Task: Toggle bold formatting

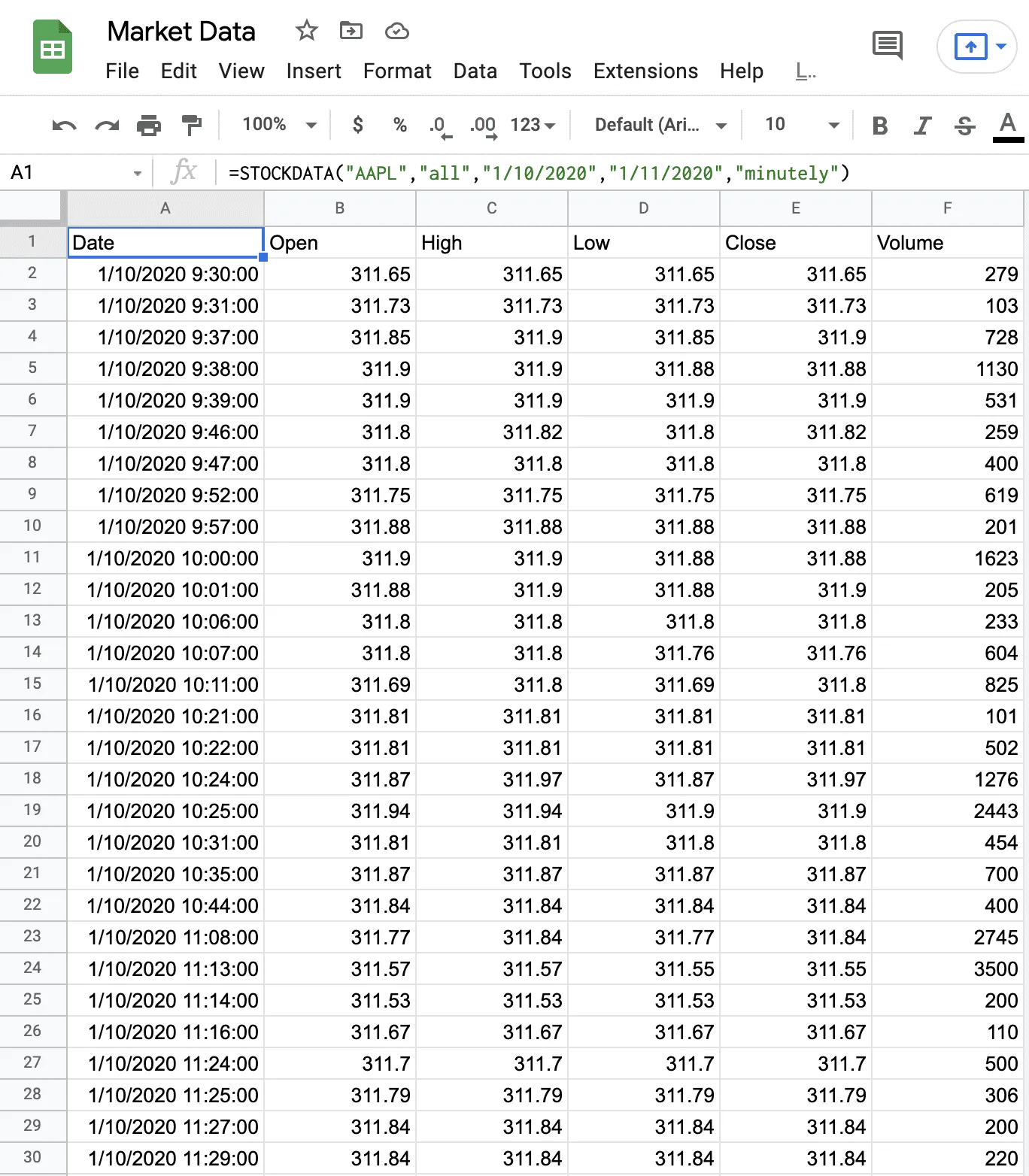Action: pyautogui.click(x=879, y=126)
